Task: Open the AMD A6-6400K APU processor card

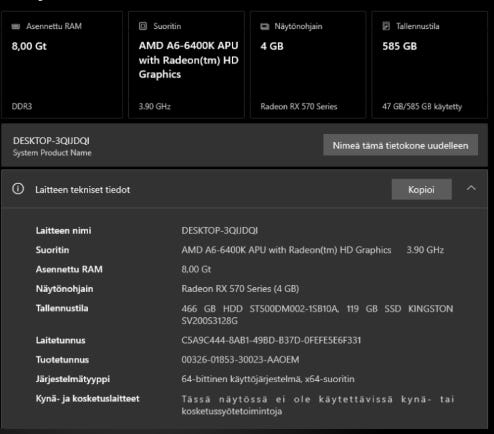Action: pos(186,65)
